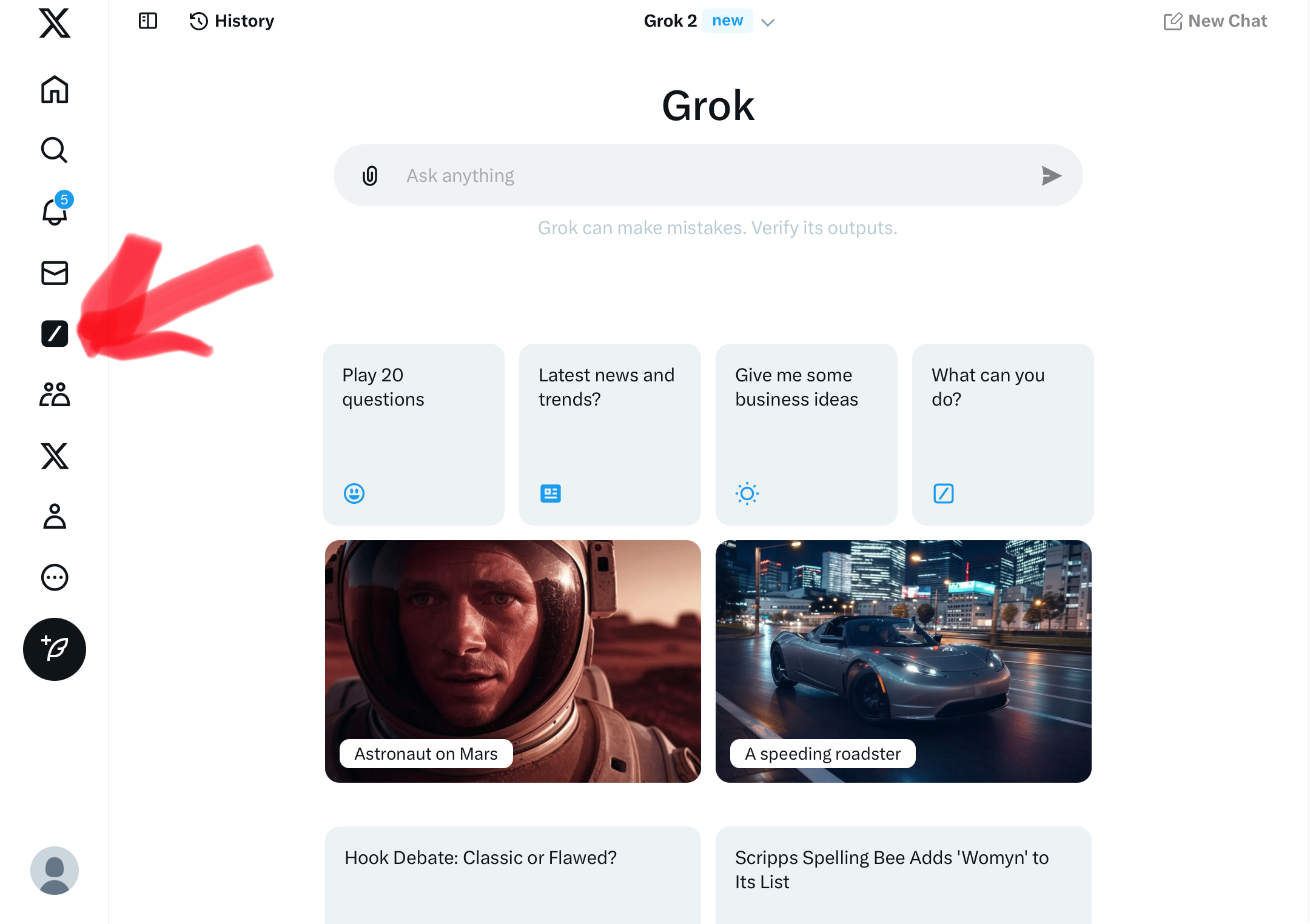Open the Premium X icon in sidebar
The height and width of the screenshot is (924, 1310).
55,456
